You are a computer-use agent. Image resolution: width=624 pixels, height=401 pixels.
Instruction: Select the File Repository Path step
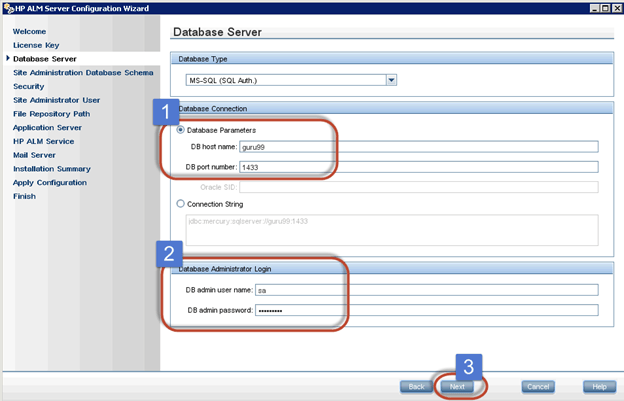[52, 114]
